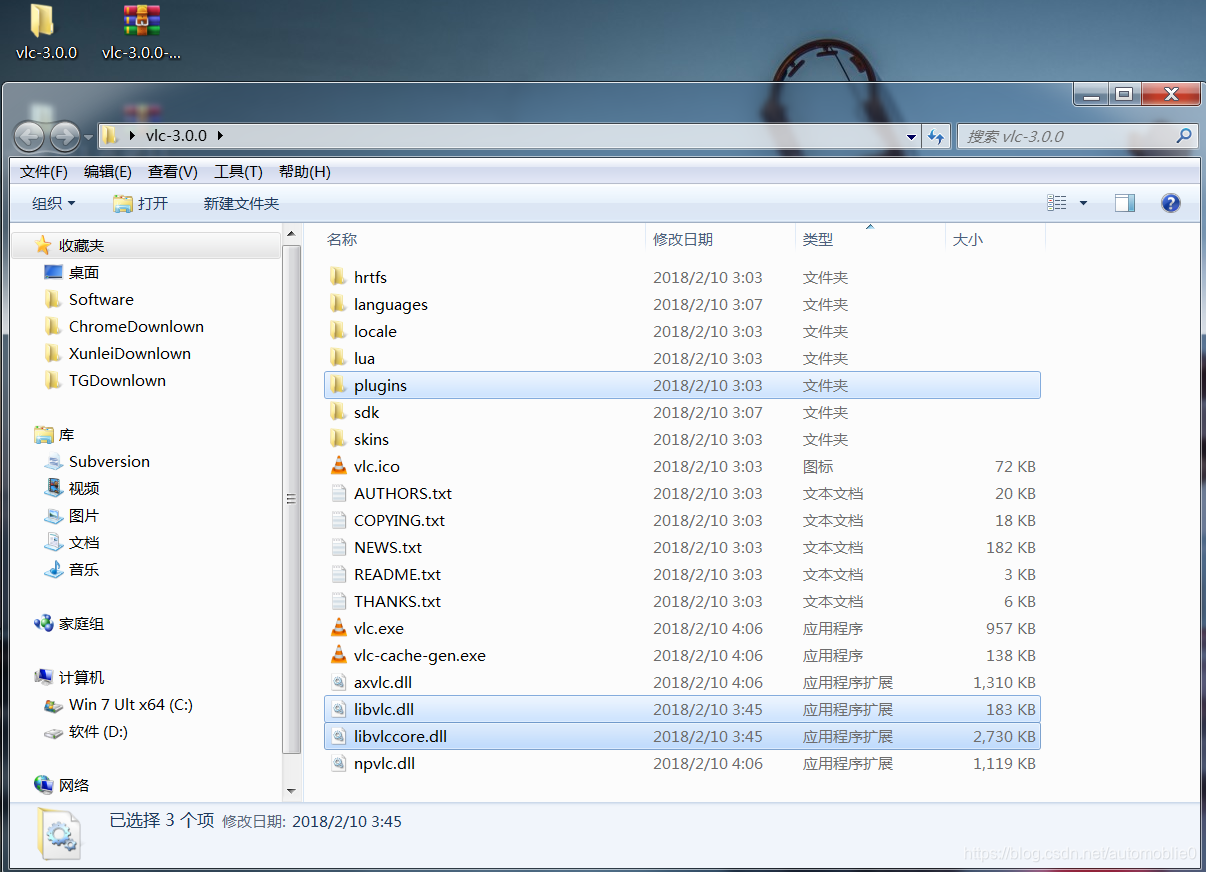Select the axvlc.dll file icon

click(338, 682)
